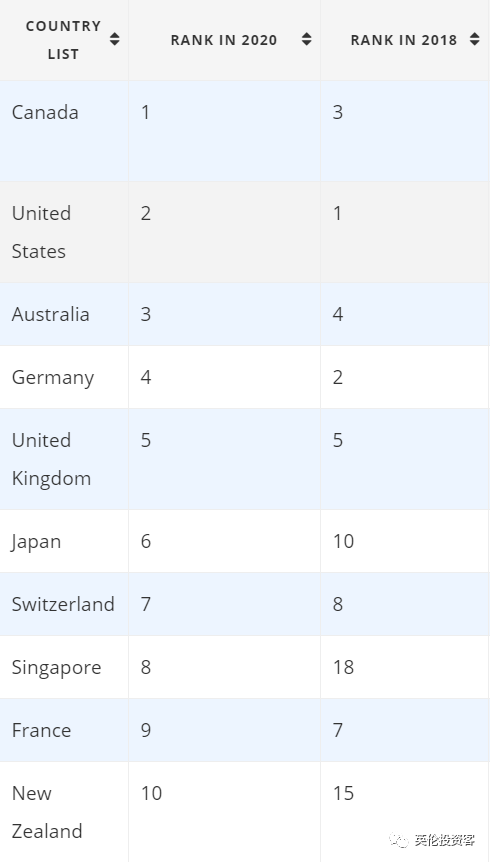Sort by Rank in 2018 arrows
The height and width of the screenshot is (862, 490).
pos(475,39)
